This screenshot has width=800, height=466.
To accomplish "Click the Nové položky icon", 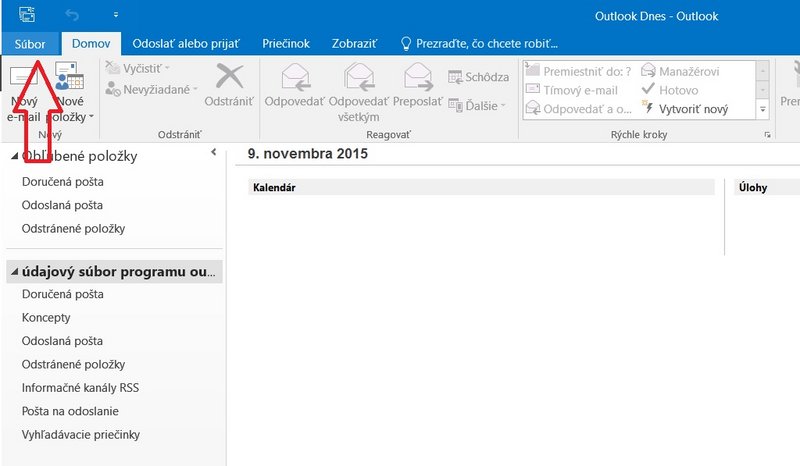I will point(69,76).
